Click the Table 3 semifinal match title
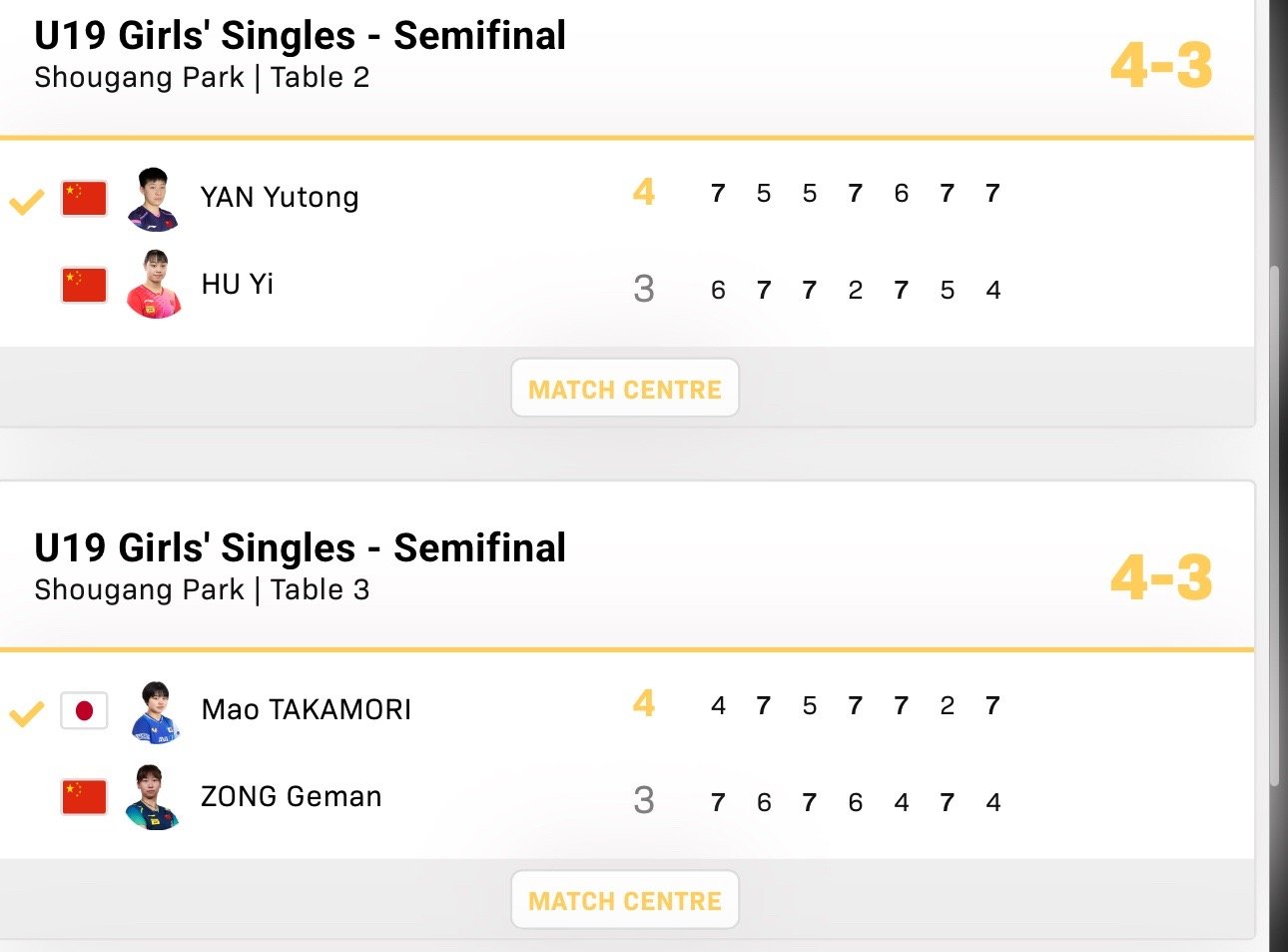The image size is (1288, 952). 300,548
